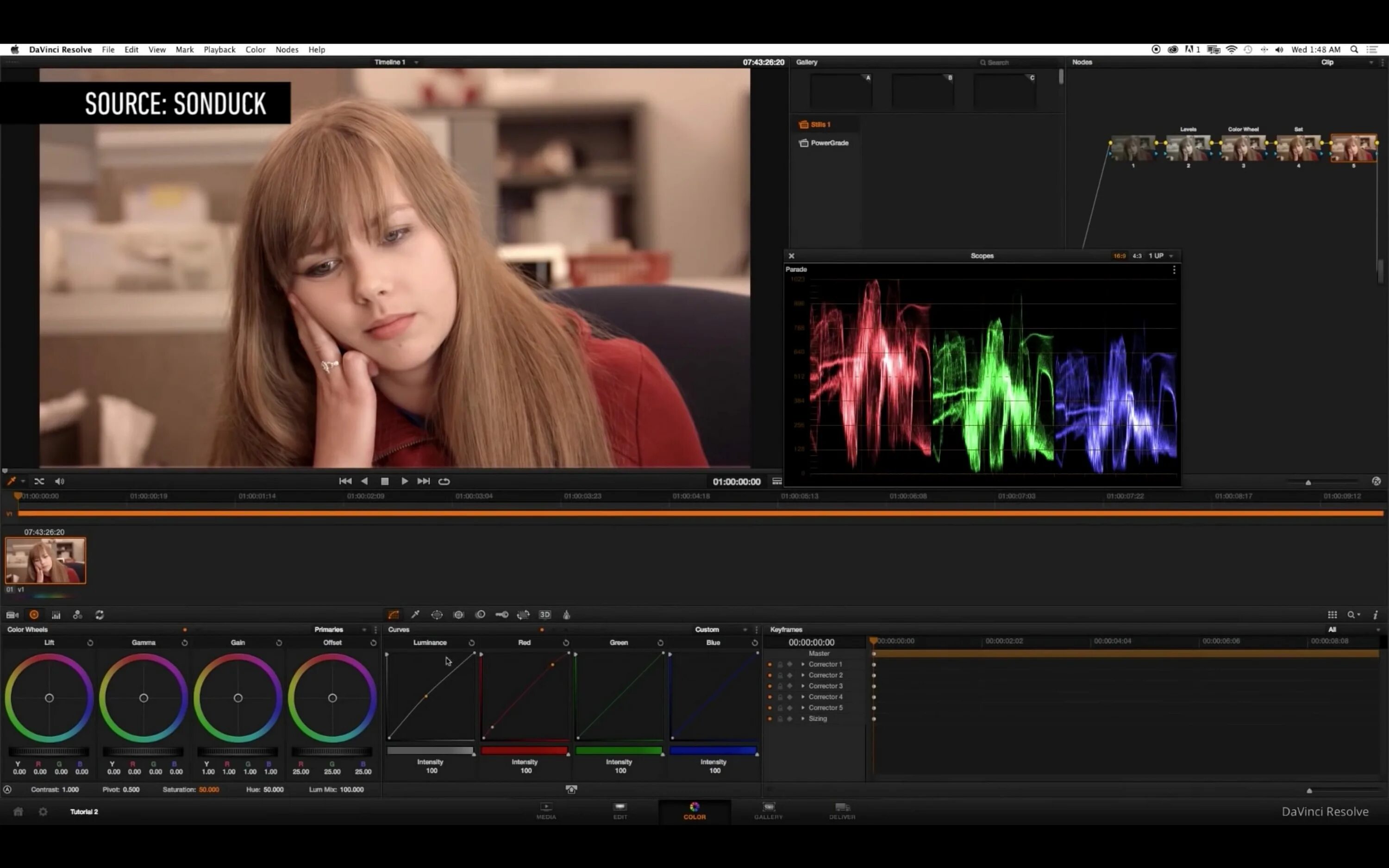This screenshot has height=868, width=1389.
Task: Open the Curves palette icon
Action: (x=393, y=615)
